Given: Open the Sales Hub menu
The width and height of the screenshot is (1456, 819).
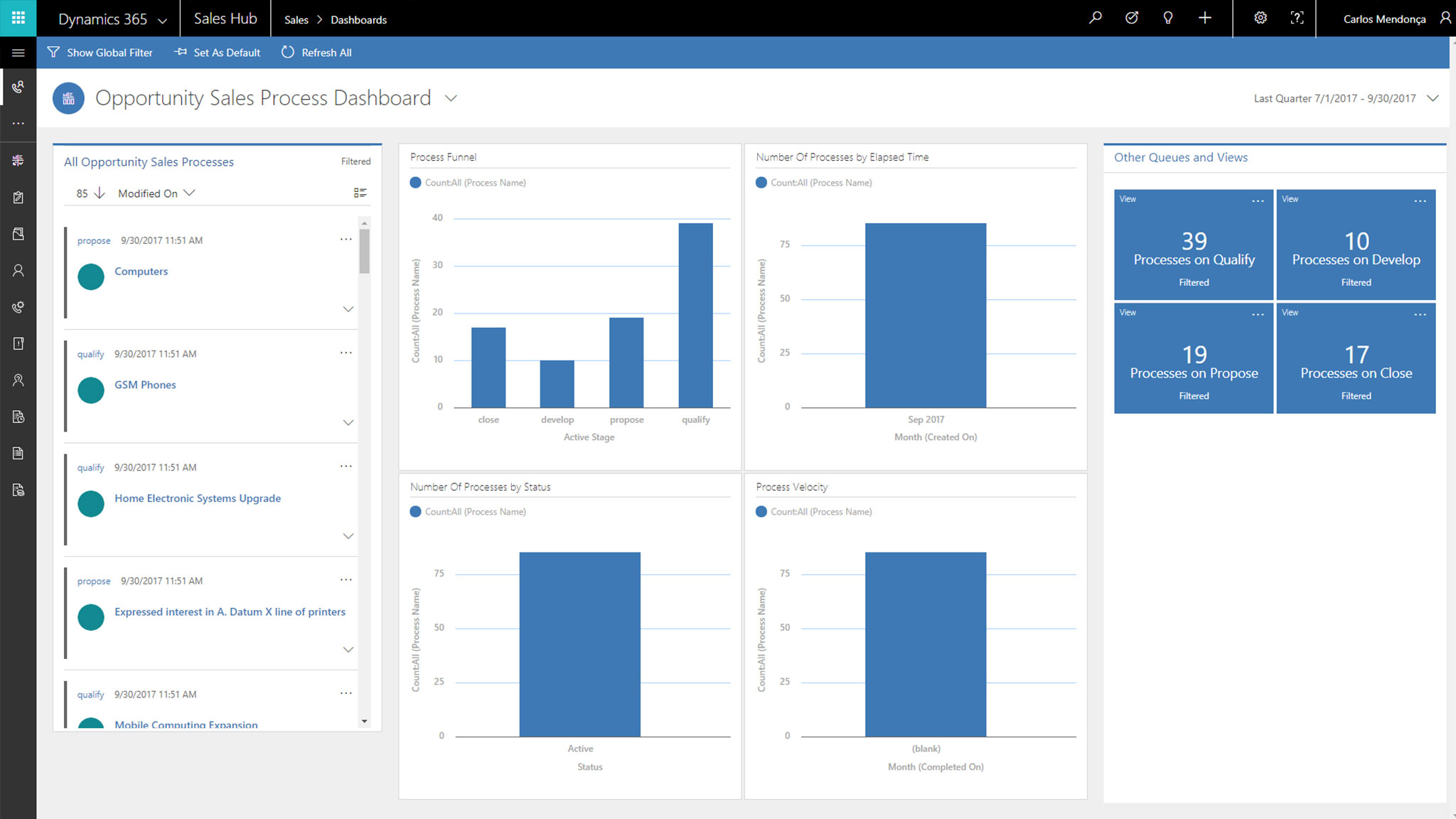Looking at the screenshot, I should [225, 18].
